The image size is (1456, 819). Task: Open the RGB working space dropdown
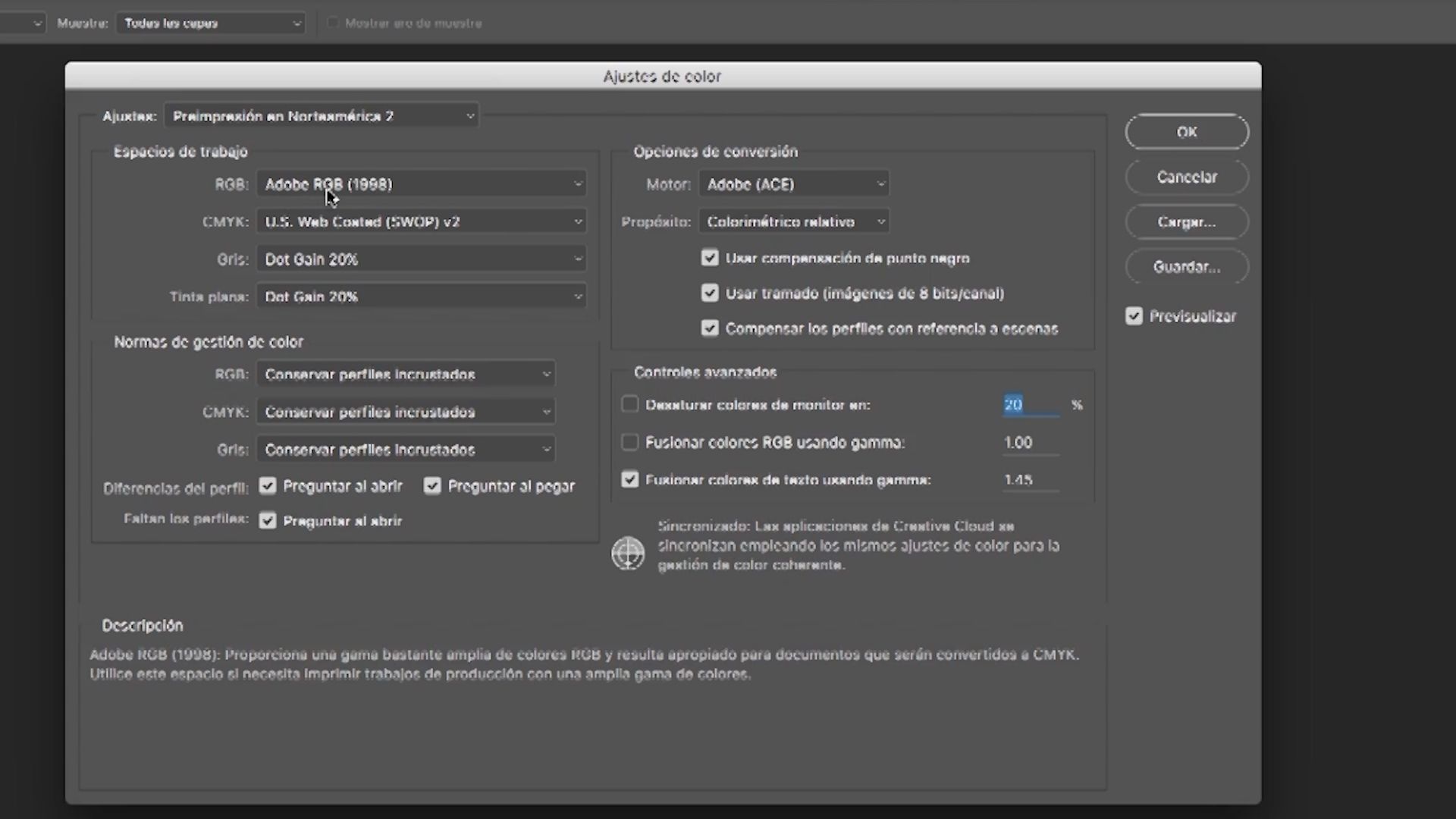tap(421, 184)
